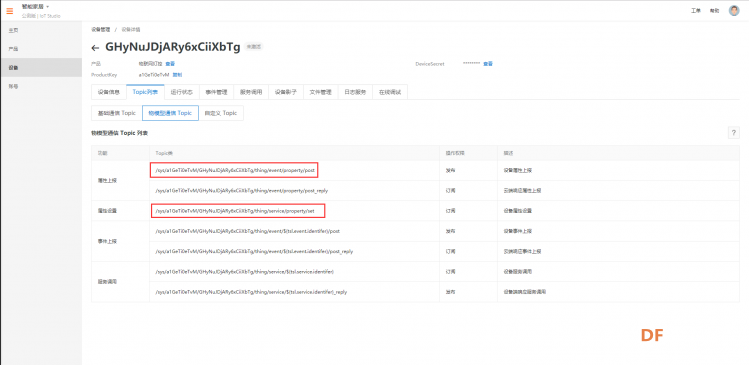The image size is (749, 365).
Task: Switch to the 设备信息 tab
Action: 108,92
